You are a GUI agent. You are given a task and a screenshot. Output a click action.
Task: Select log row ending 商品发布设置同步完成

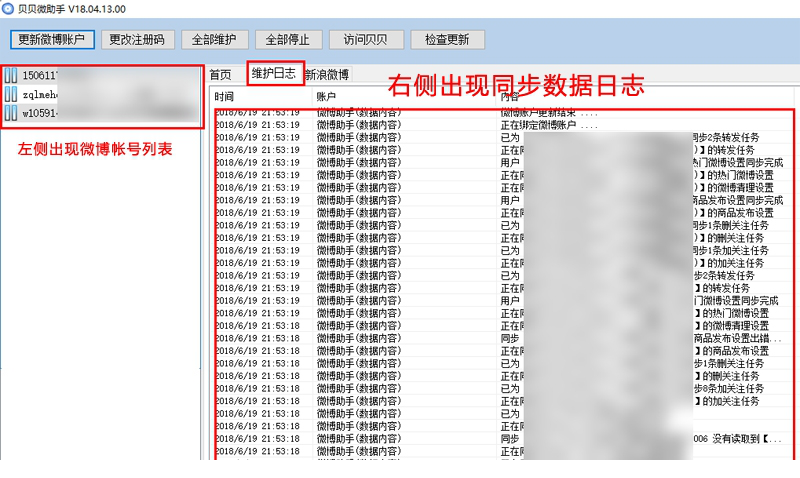(504, 200)
